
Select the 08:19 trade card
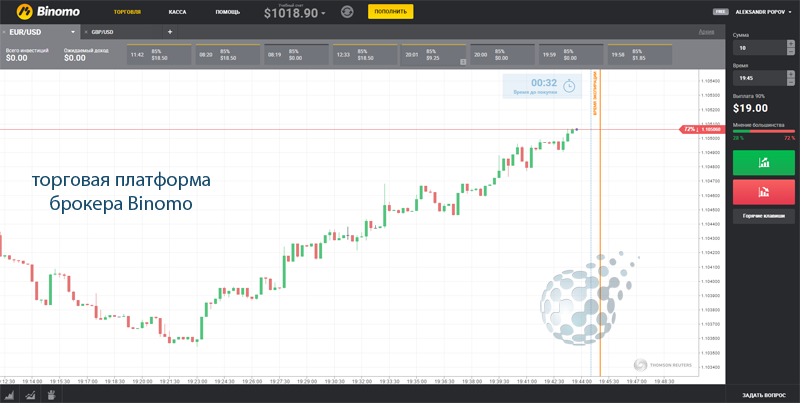296,55
